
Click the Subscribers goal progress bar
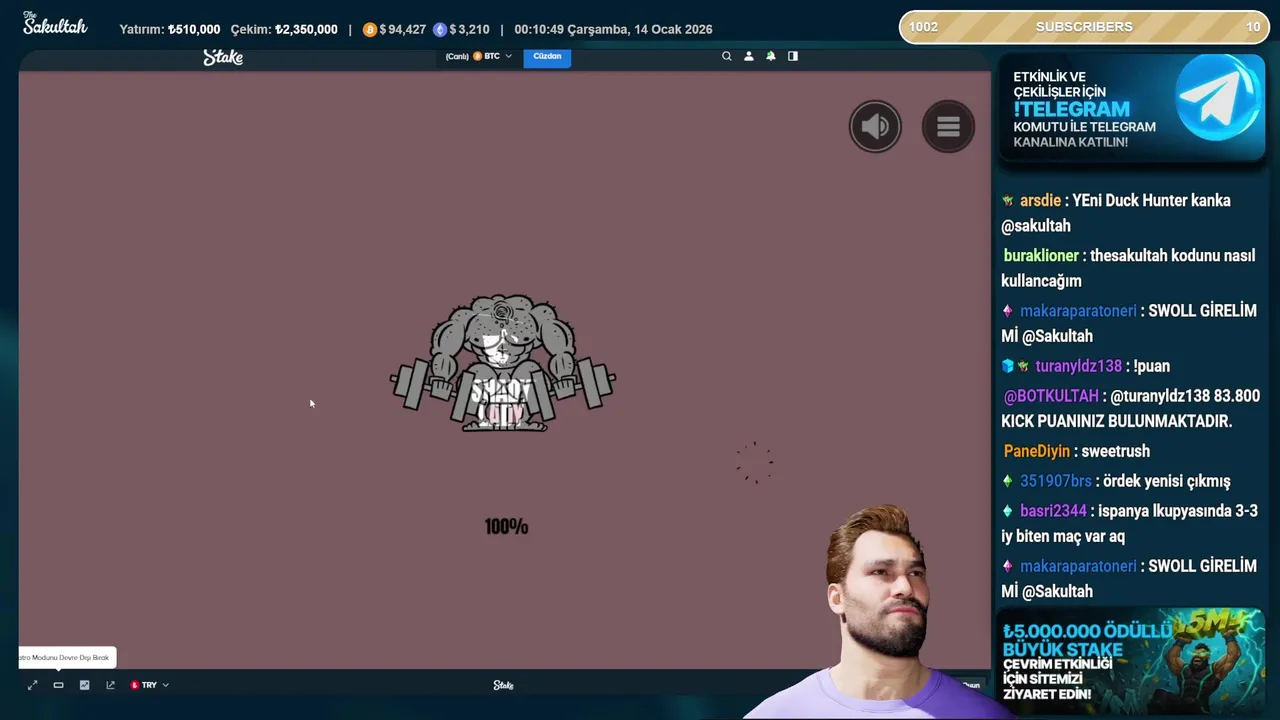click(1084, 27)
